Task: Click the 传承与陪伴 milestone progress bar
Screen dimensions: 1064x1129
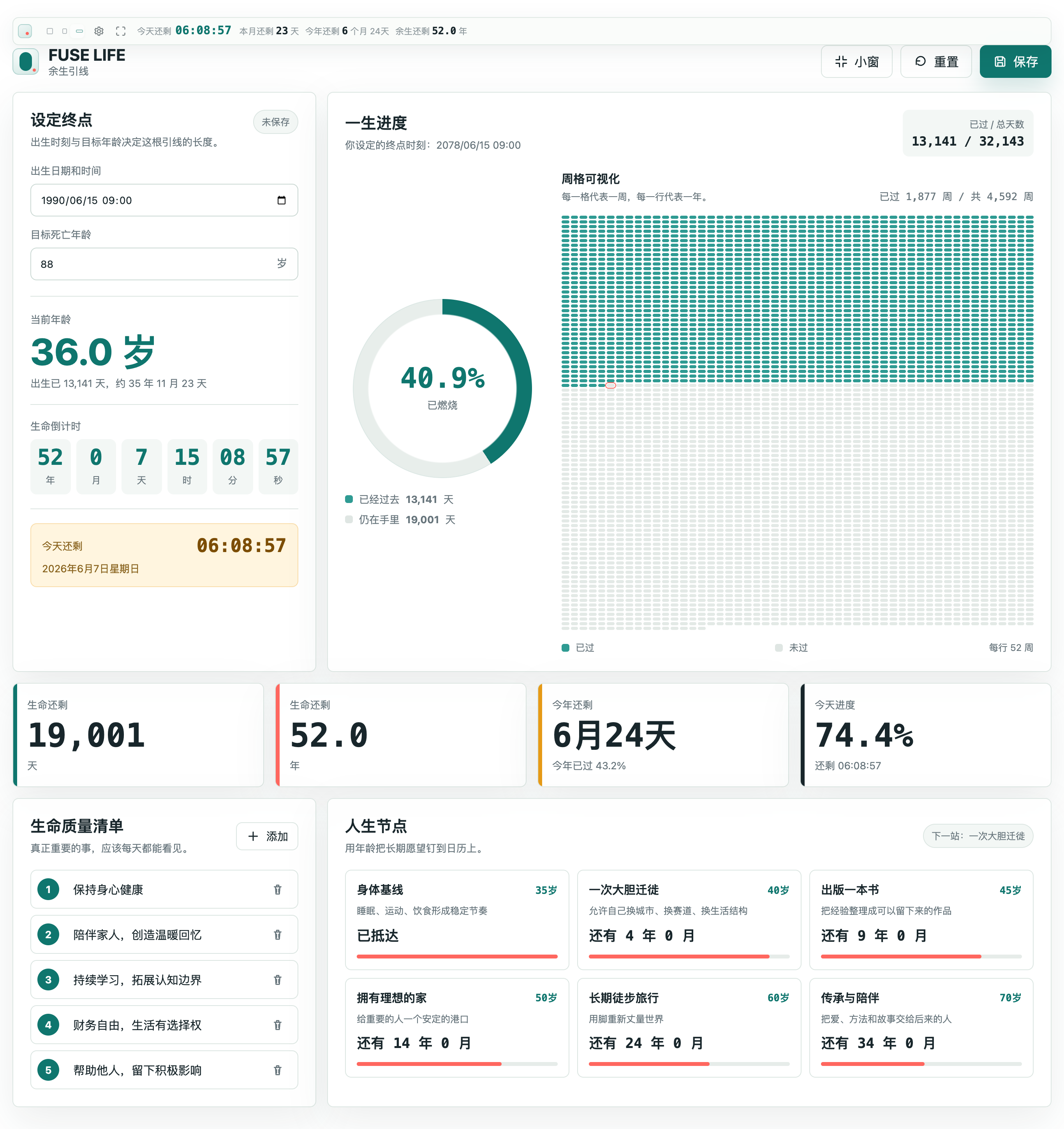Action: (921, 1064)
